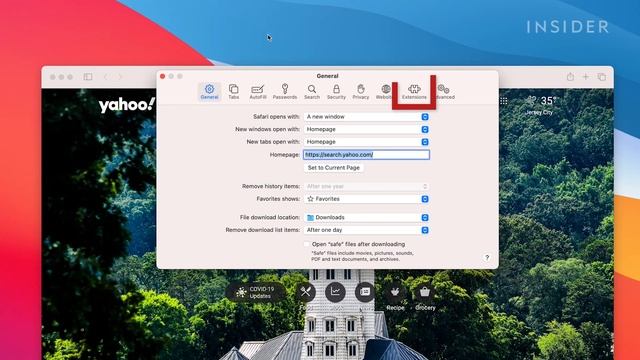
Task: Open the Passwords preferences pane
Action: 285,91
